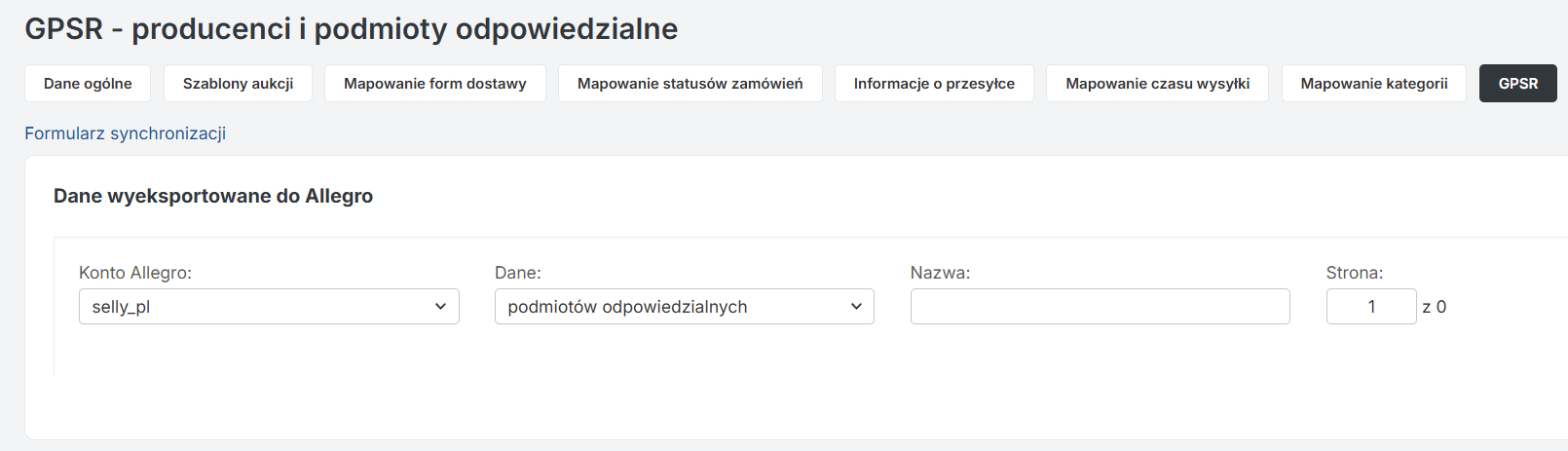This screenshot has width=1568, height=451.
Task: Click the Dane wyeksportowane do Allegro heading
Action: pos(213,196)
